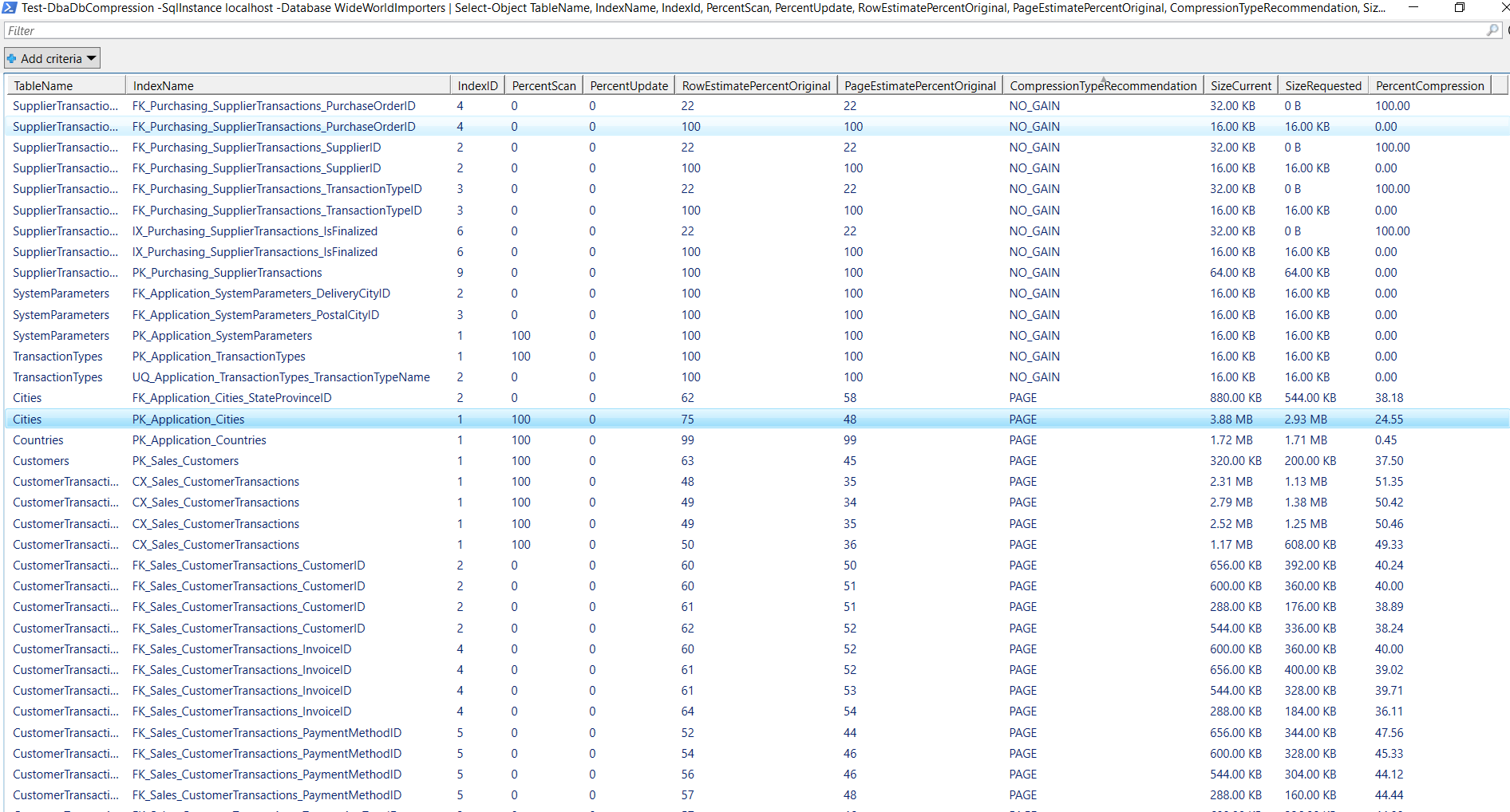Click the magnifying glass search icon
This screenshot has height=812, width=1510.
click(x=1491, y=30)
